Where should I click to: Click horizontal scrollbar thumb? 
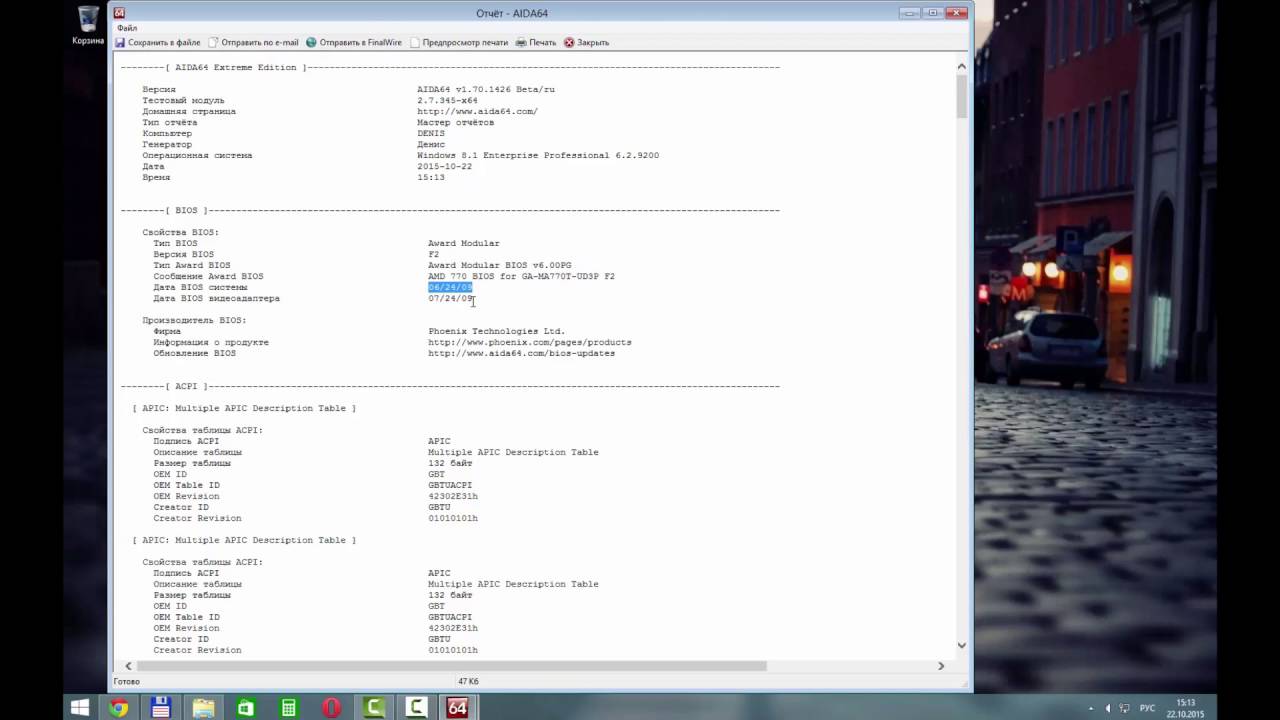pyautogui.click(x=452, y=666)
